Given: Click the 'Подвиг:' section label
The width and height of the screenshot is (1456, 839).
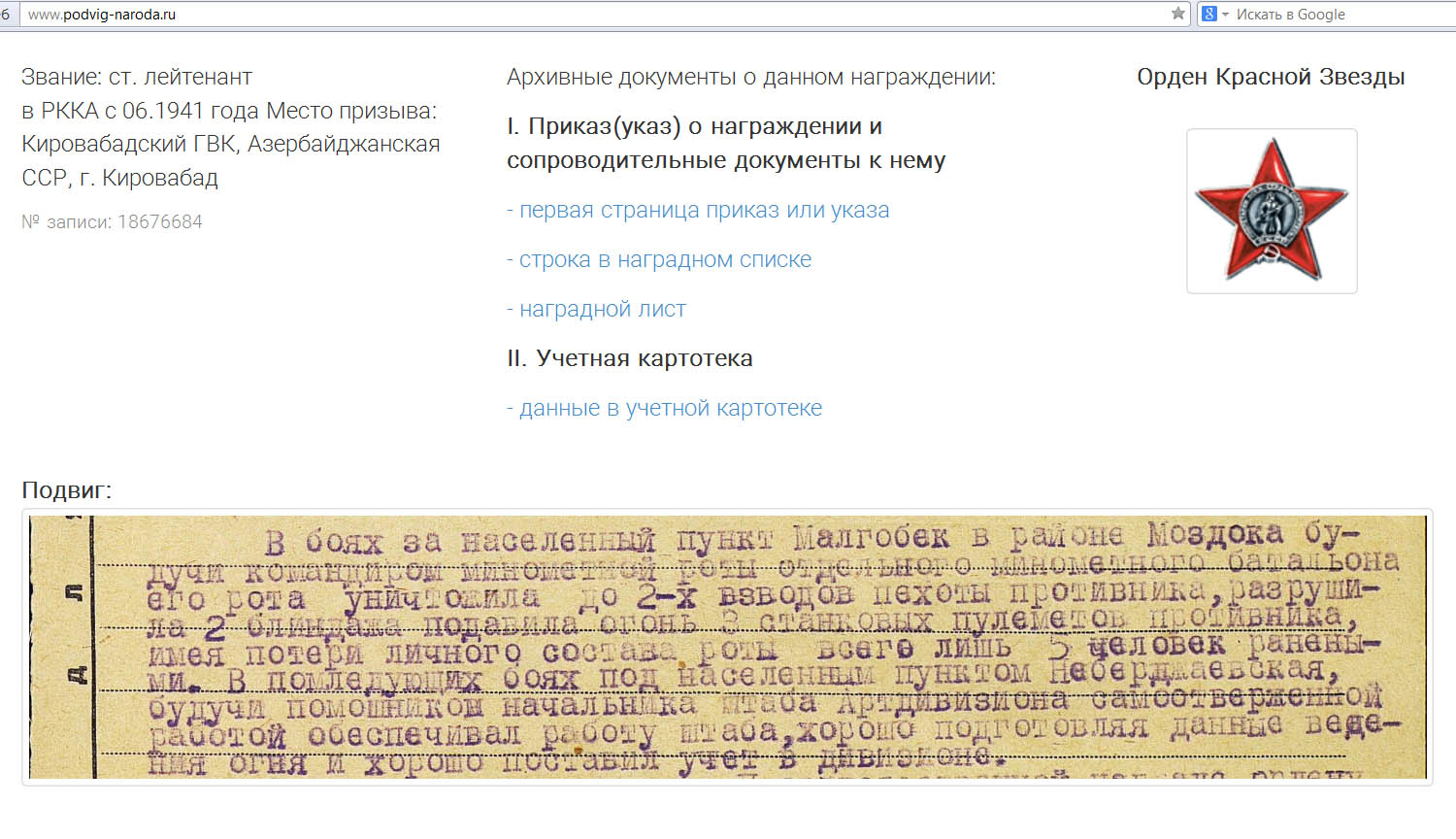Looking at the screenshot, I should click(x=67, y=490).
